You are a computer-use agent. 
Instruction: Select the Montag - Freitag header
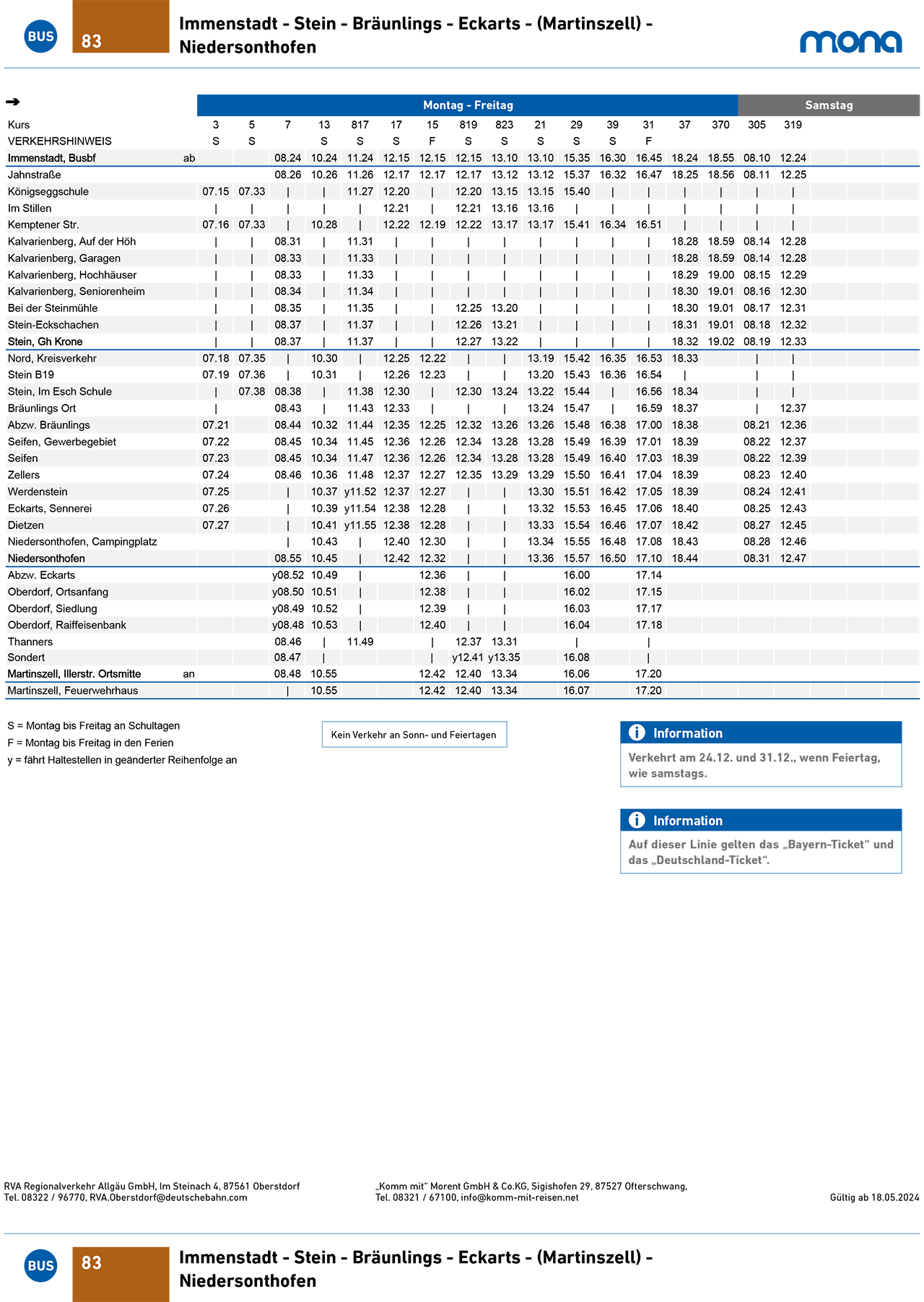(468, 105)
